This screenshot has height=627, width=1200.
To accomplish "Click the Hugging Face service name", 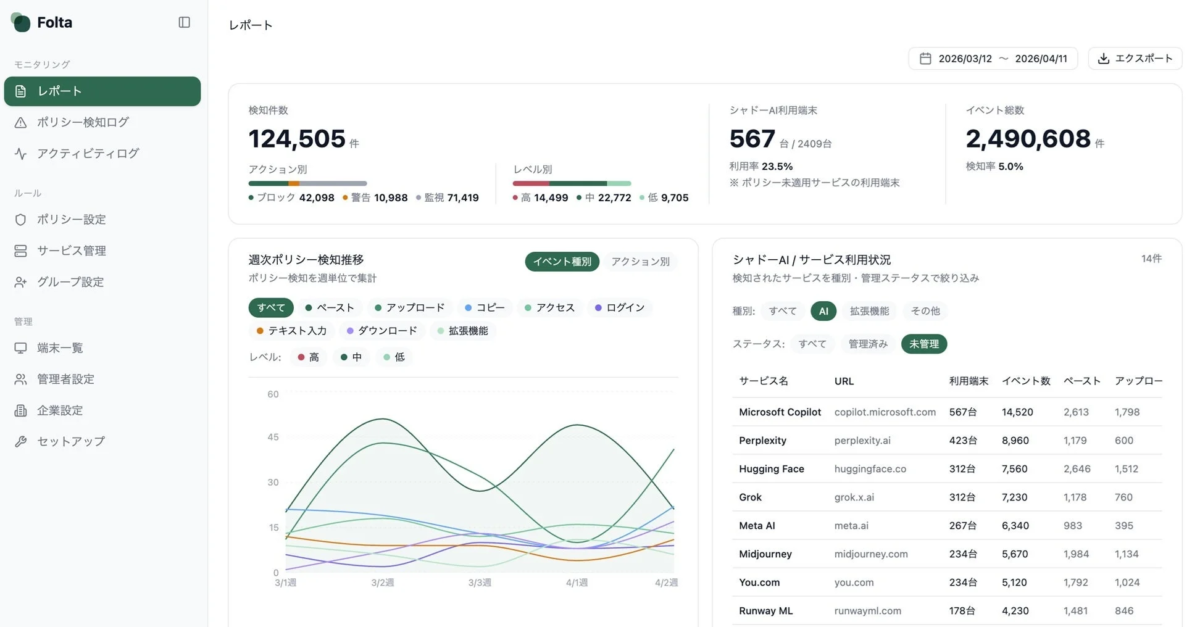I will [772, 469].
